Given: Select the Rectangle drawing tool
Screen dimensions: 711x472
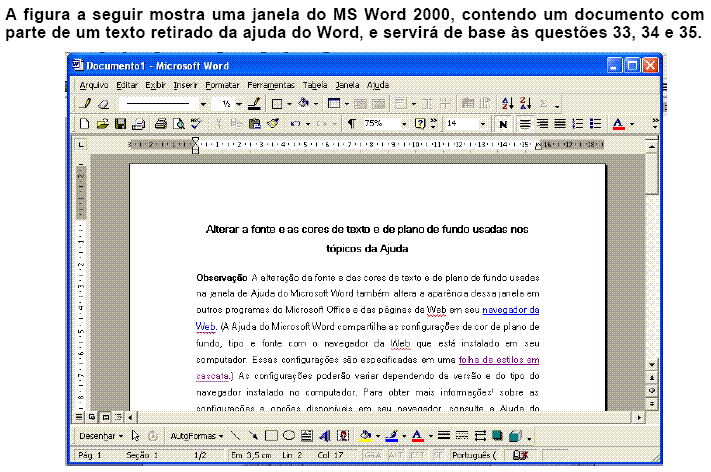Looking at the screenshot, I should 271,436.
